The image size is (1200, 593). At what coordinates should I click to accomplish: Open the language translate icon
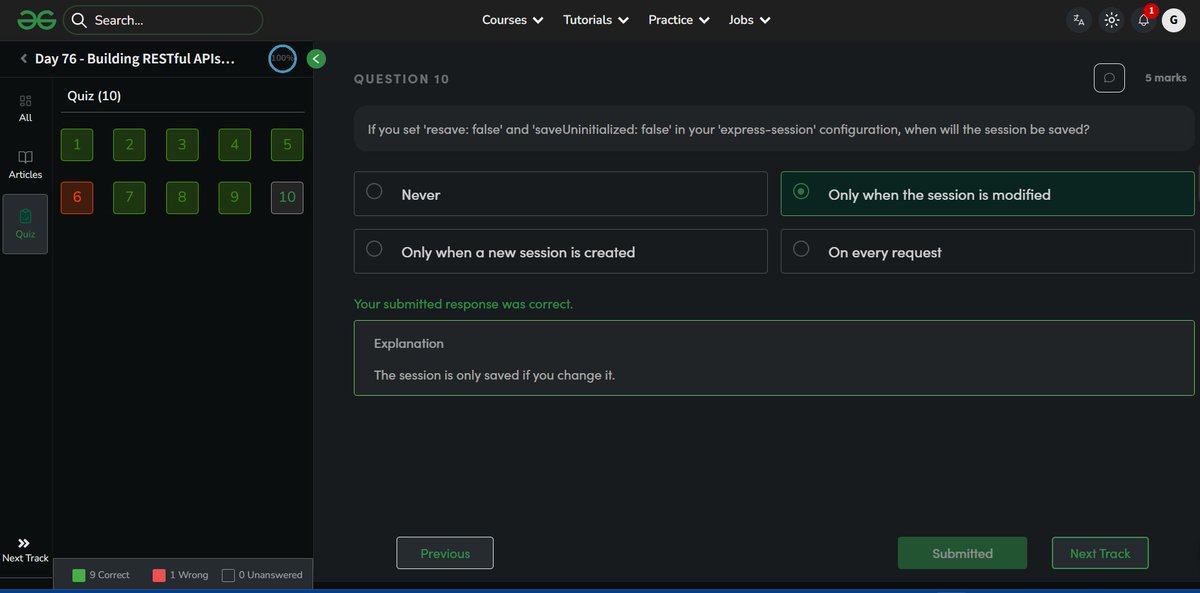1078,20
